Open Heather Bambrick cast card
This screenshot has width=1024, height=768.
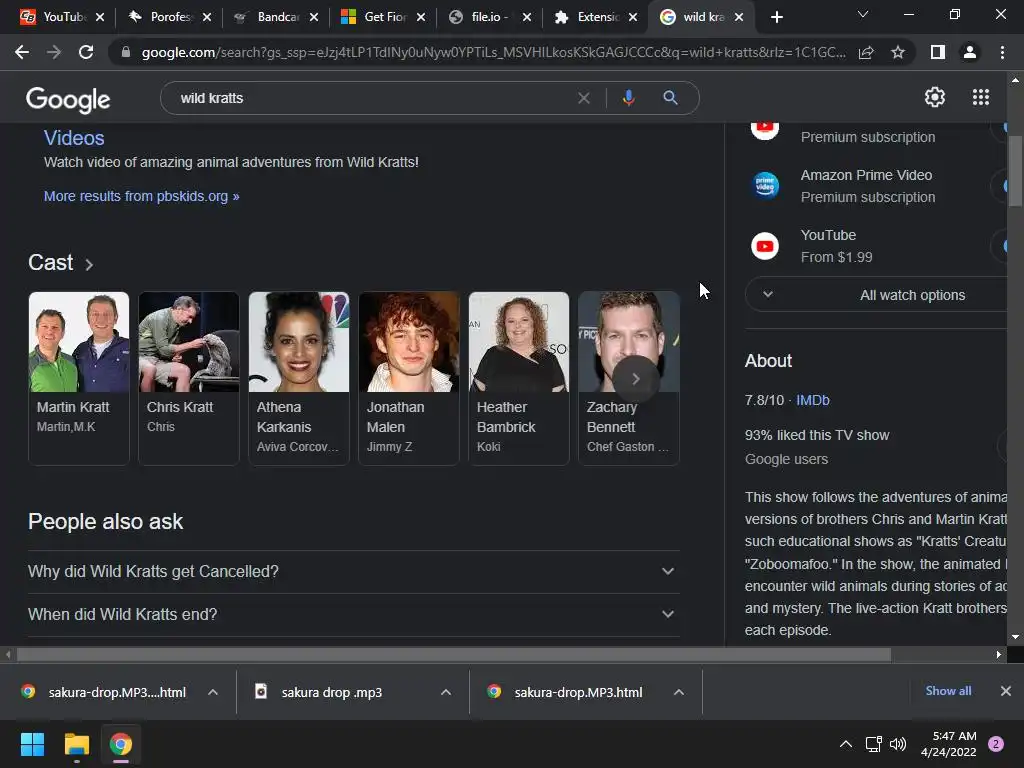519,378
